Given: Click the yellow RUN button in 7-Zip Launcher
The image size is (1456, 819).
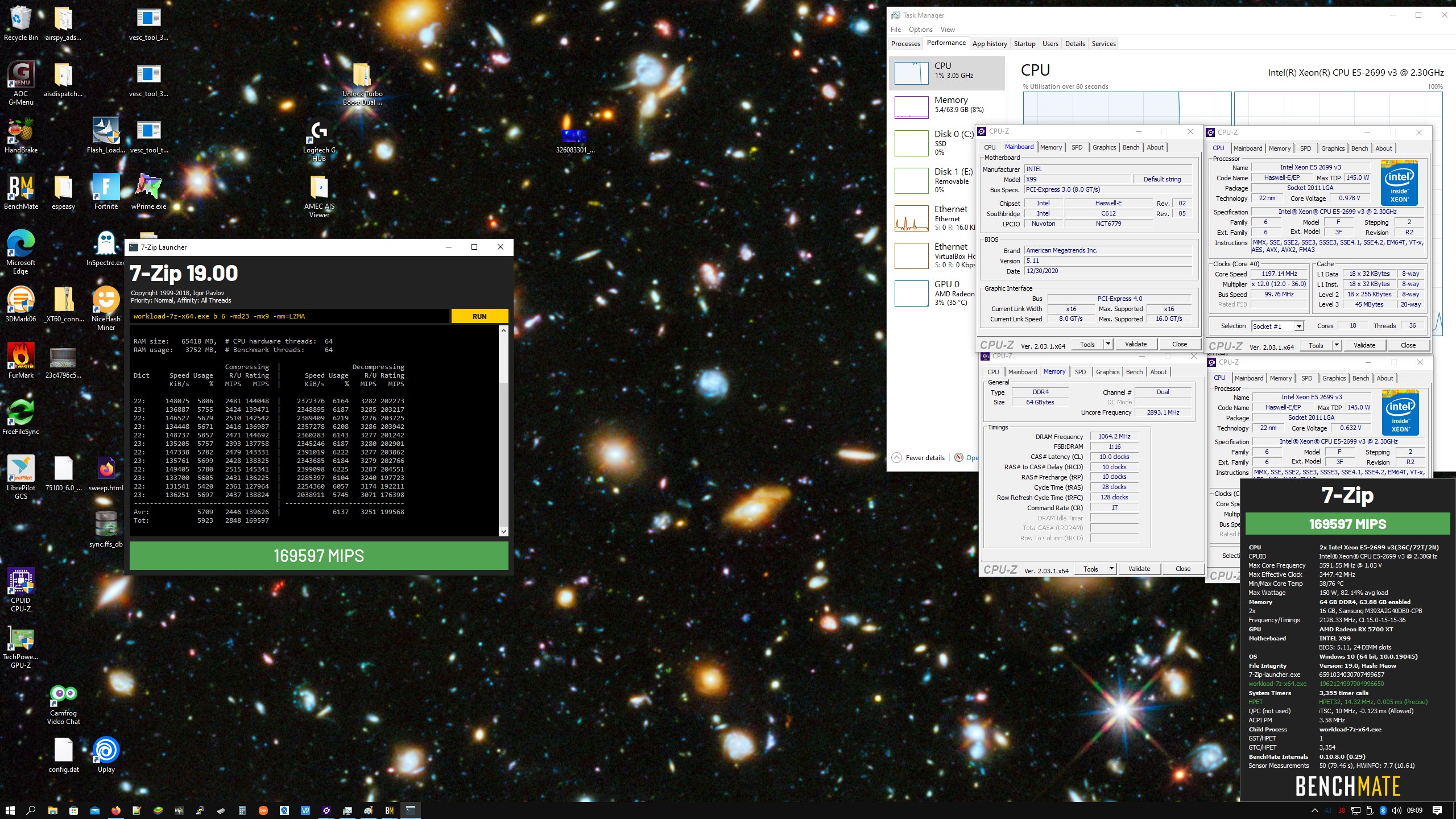Looking at the screenshot, I should 479,316.
